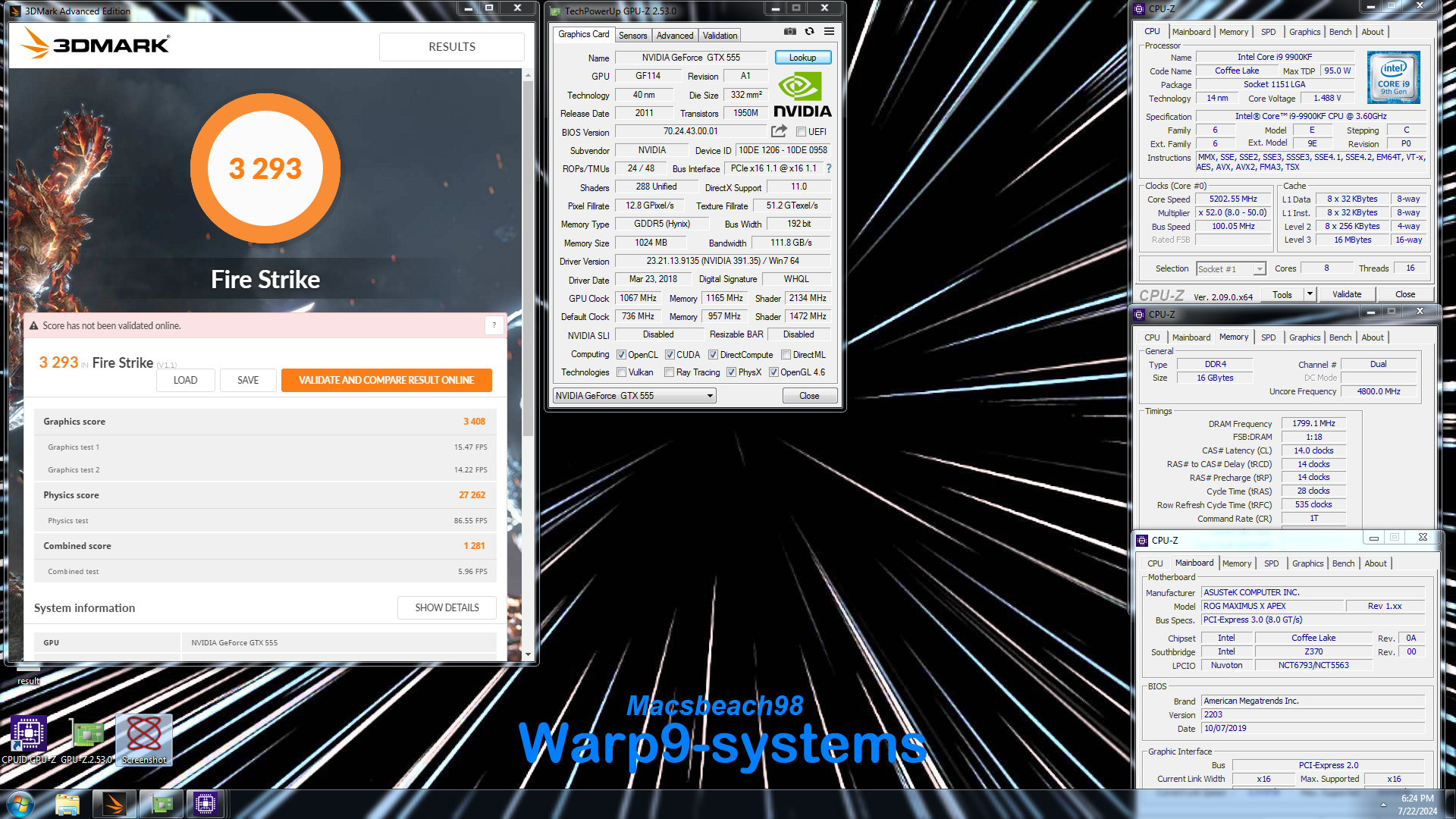Open the Screenshot desktop icon

click(x=144, y=740)
